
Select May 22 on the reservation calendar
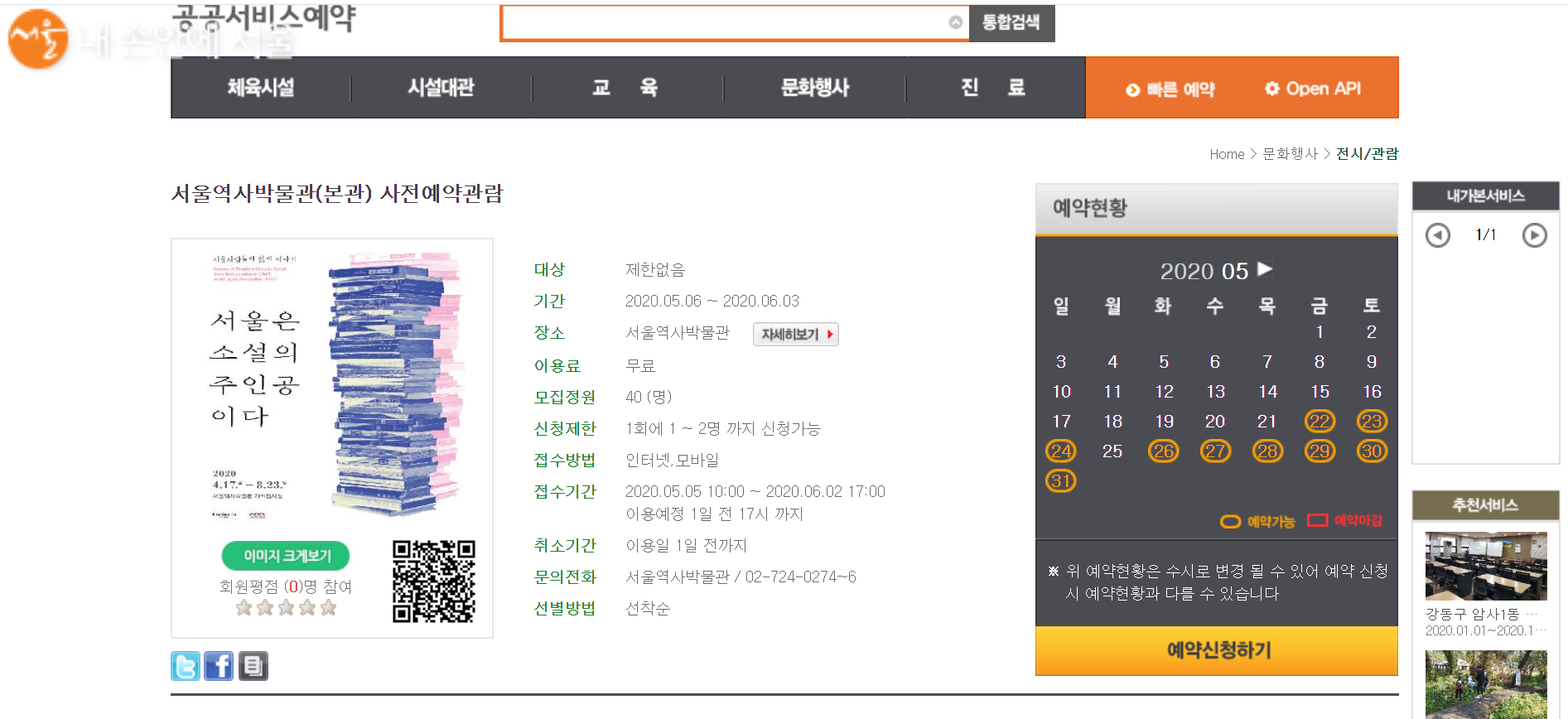[x=1320, y=422]
